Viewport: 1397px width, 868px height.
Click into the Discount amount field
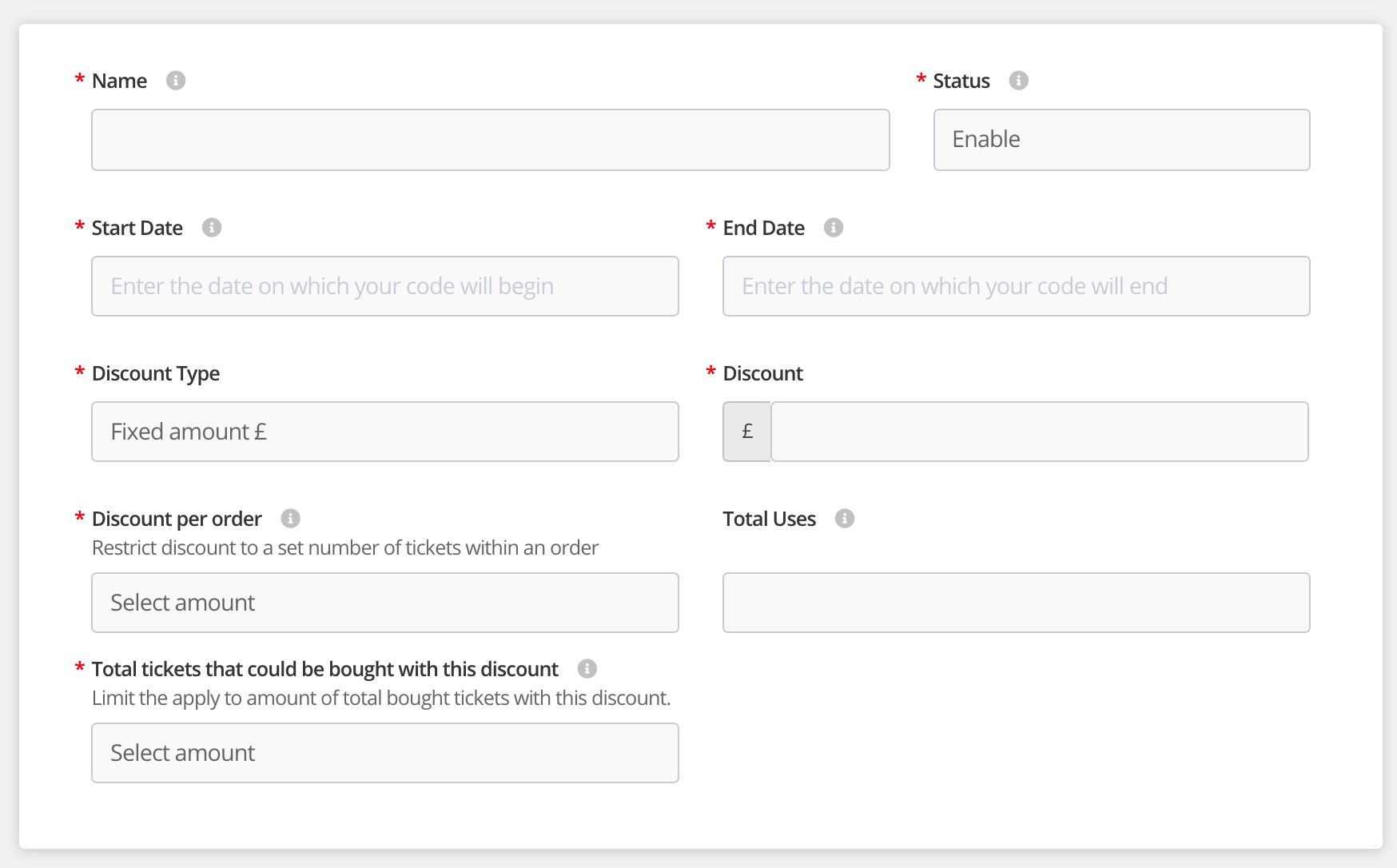(1038, 432)
